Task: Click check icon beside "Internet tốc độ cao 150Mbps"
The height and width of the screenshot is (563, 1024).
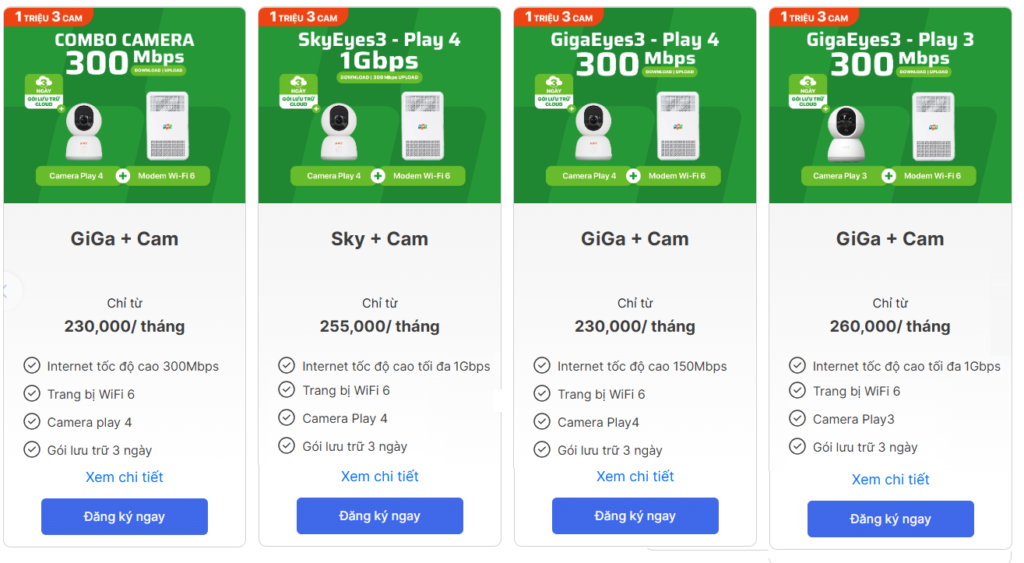Action: pyautogui.click(x=542, y=366)
